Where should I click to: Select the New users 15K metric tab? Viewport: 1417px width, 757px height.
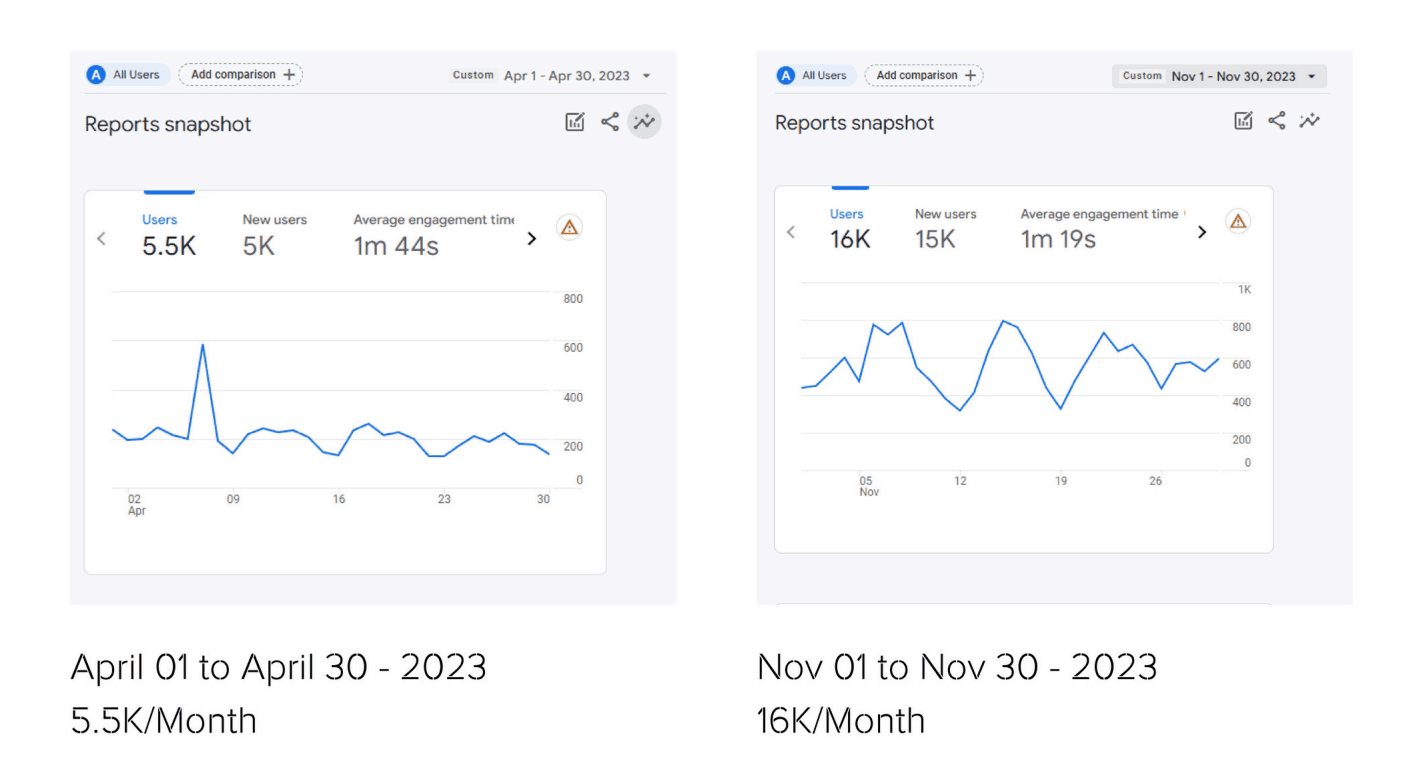944,229
